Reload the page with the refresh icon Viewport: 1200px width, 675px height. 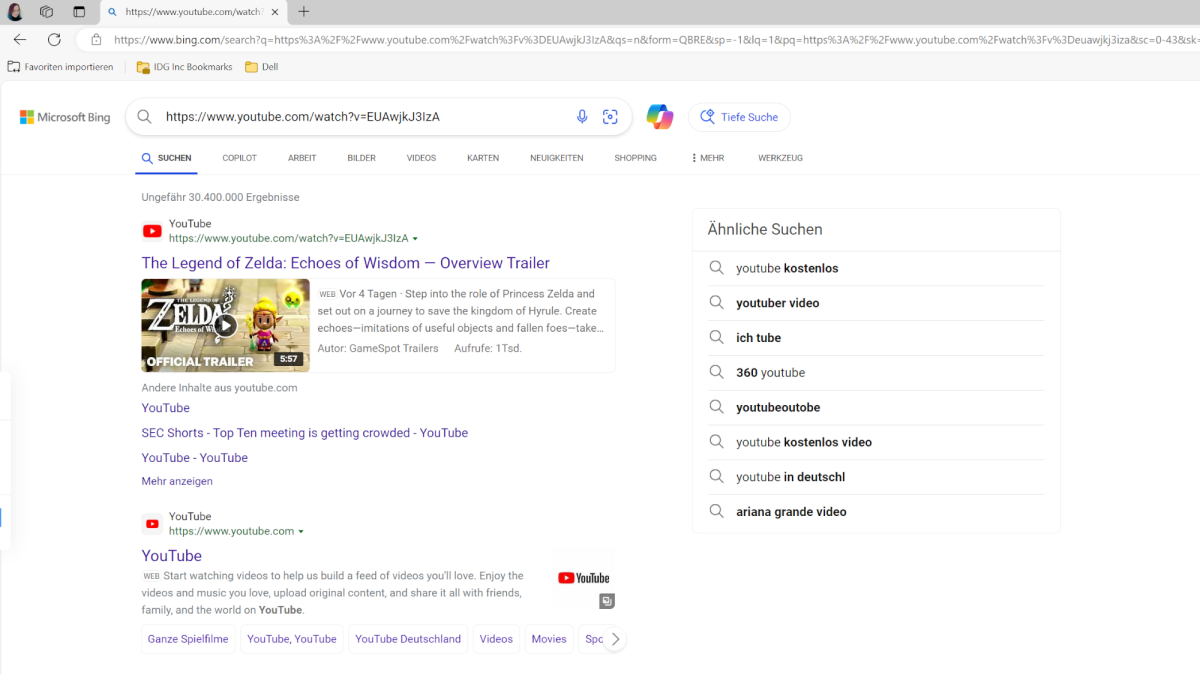pyautogui.click(x=55, y=40)
